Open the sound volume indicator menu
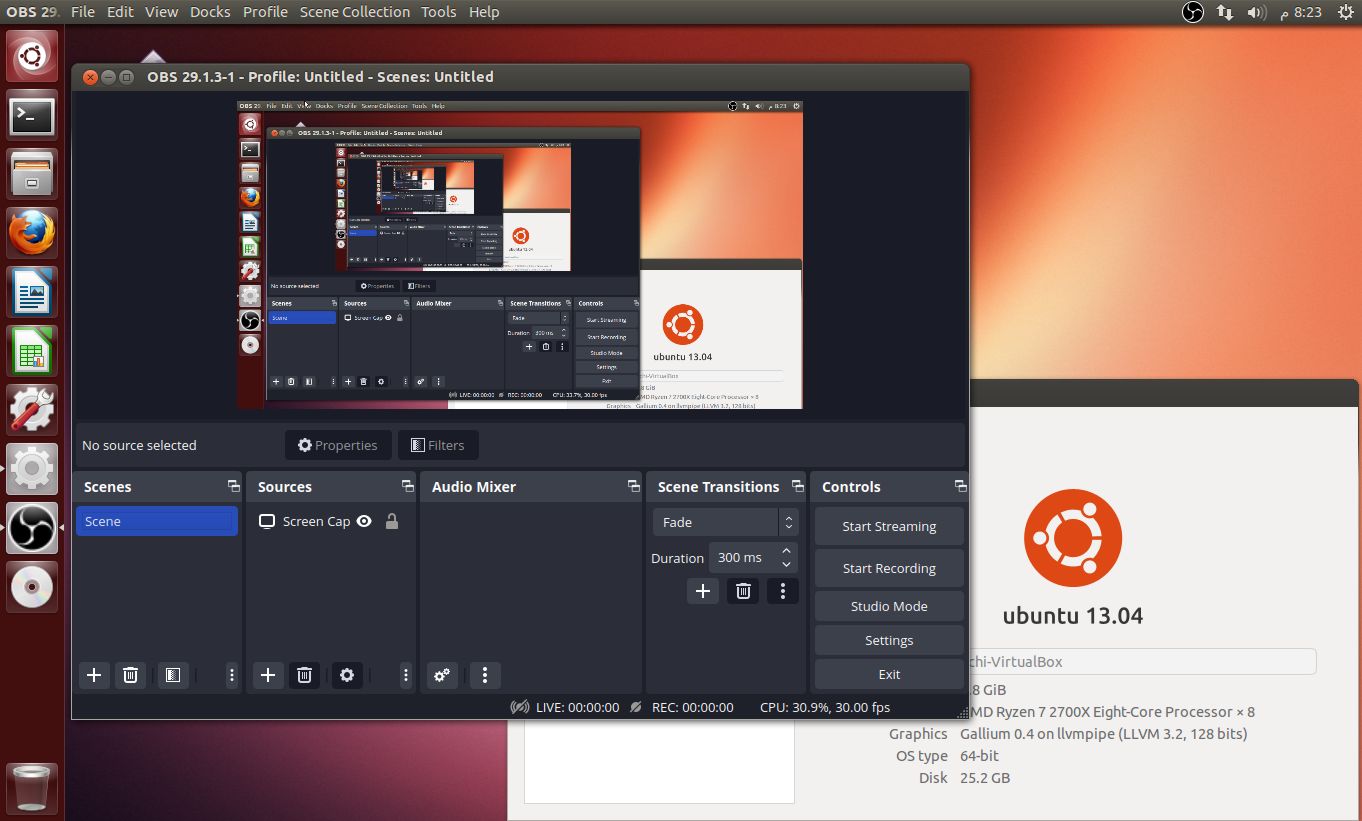The image size is (1362, 821). [1257, 12]
